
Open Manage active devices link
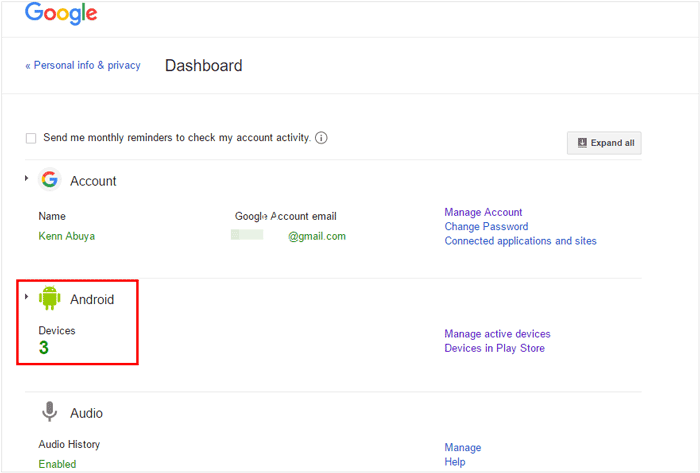coord(497,334)
